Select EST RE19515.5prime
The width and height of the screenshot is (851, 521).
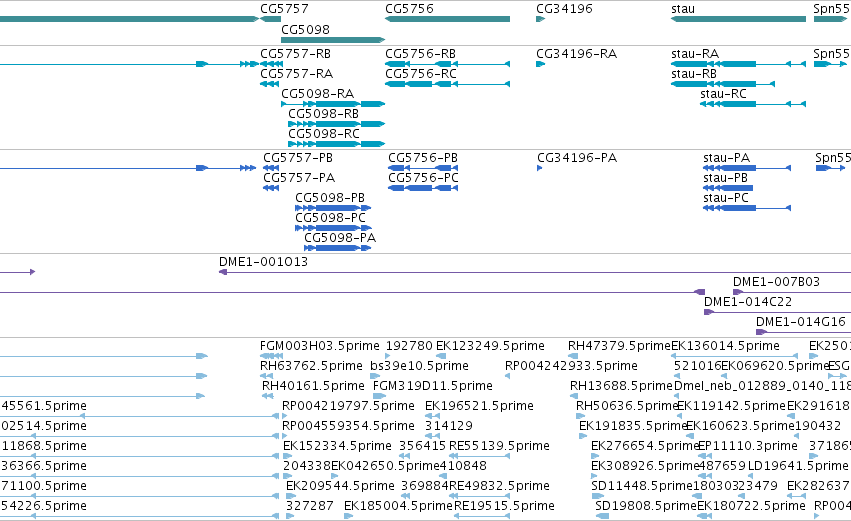504,506
